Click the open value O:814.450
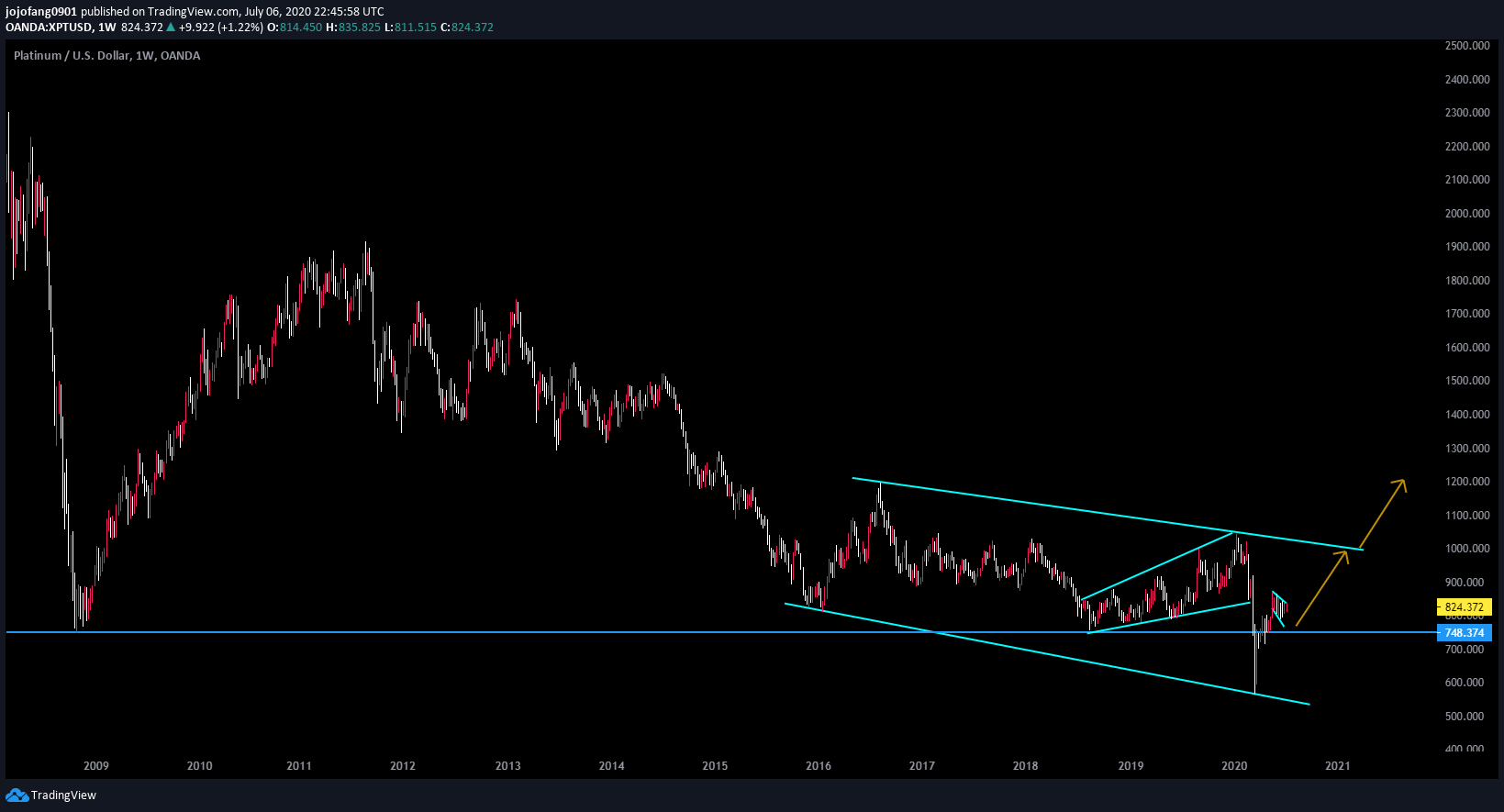The width and height of the screenshot is (1504, 812). [x=295, y=28]
